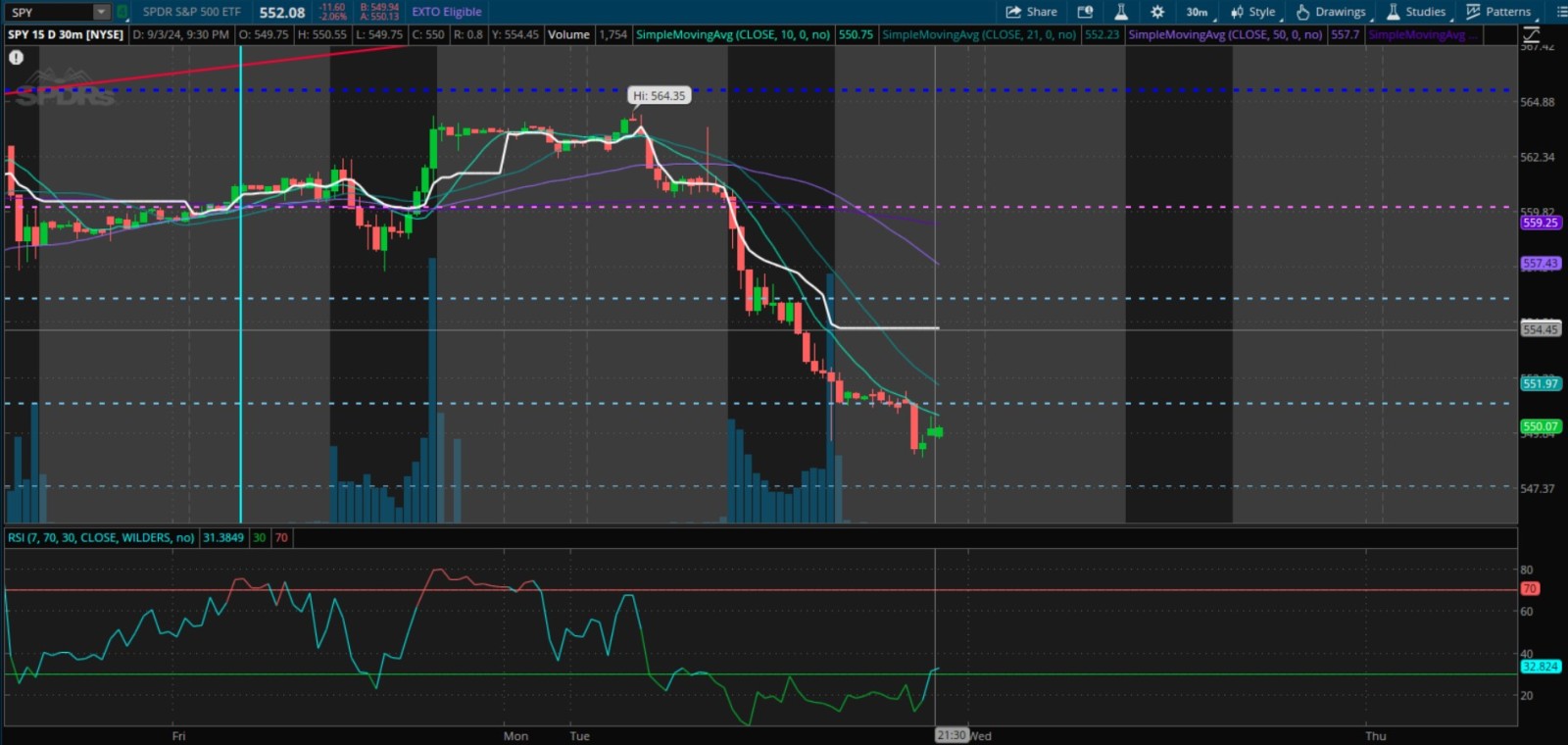Click the -2.06% change value
Image resolution: width=1568 pixels, height=745 pixels.
(x=333, y=17)
